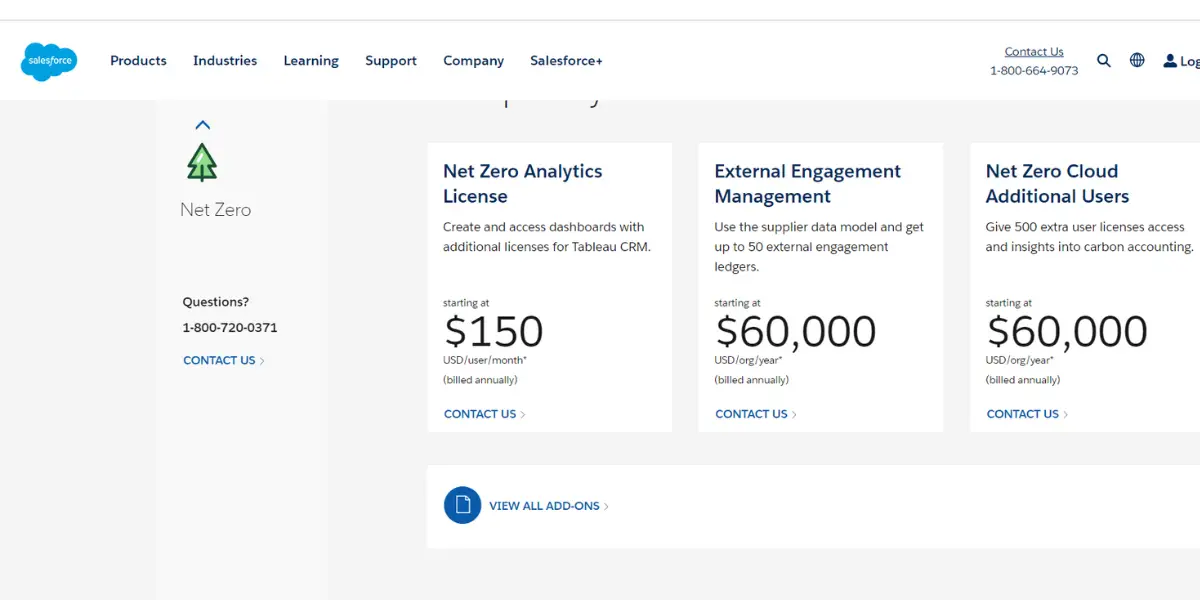Open the Company menu

(474, 61)
